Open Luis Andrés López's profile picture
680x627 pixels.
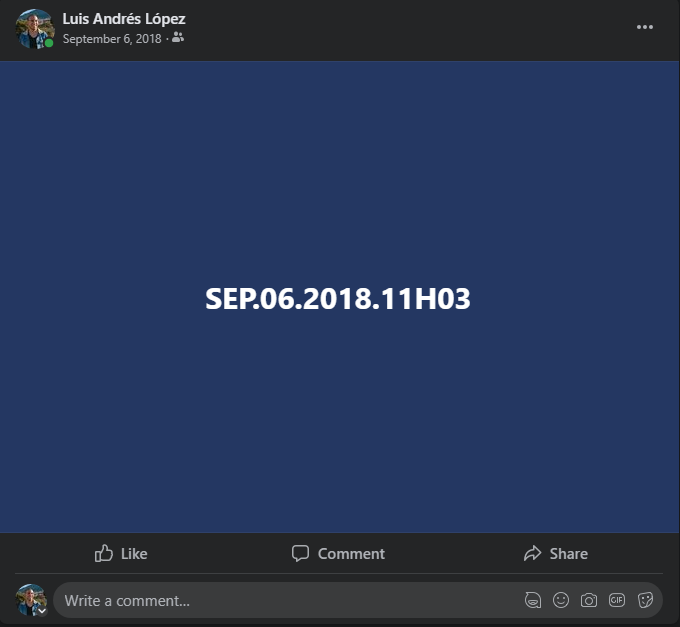coord(35,29)
